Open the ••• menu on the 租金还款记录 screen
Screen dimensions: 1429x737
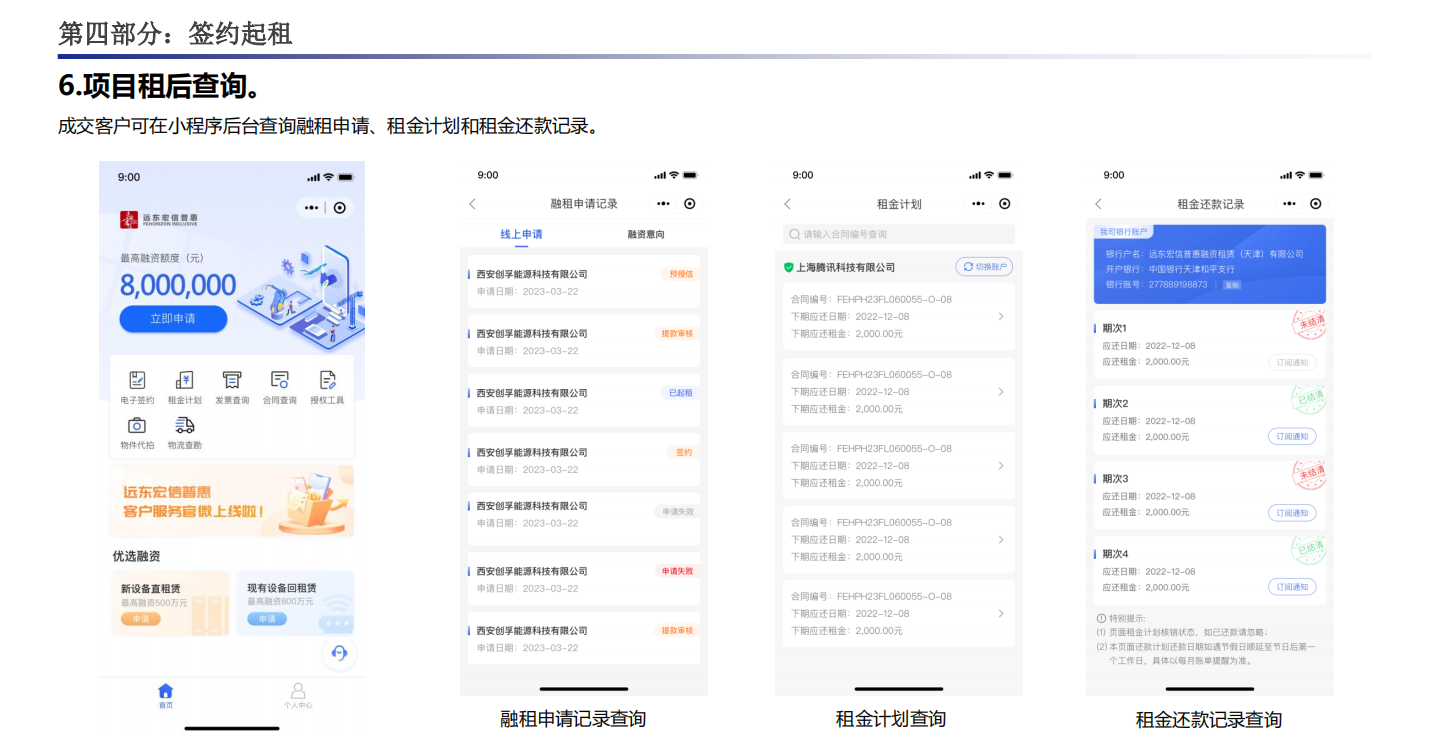point(1289,204)
